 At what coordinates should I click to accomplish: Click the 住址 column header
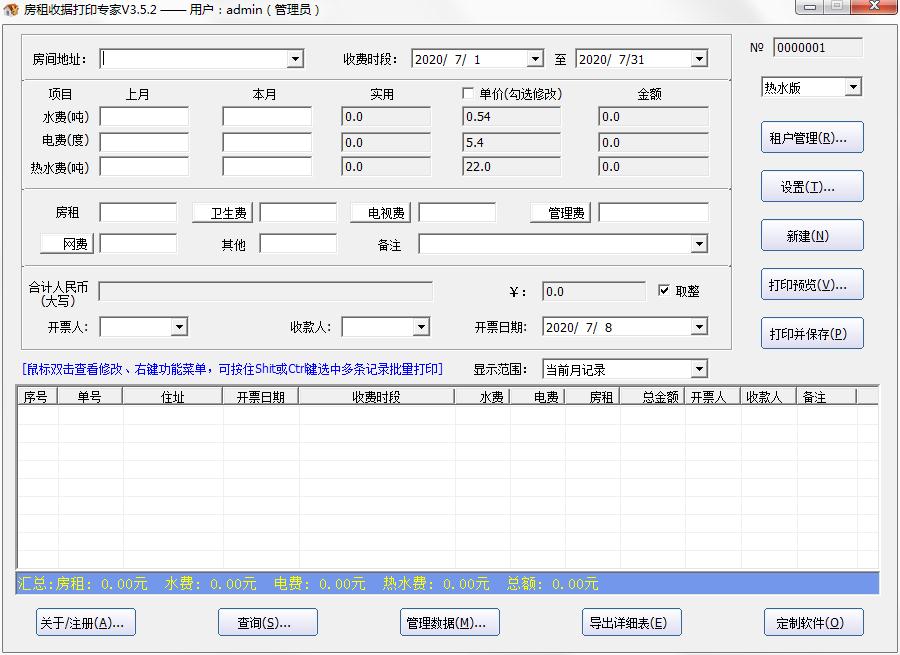pyautogui.click(x=172, y=397)
